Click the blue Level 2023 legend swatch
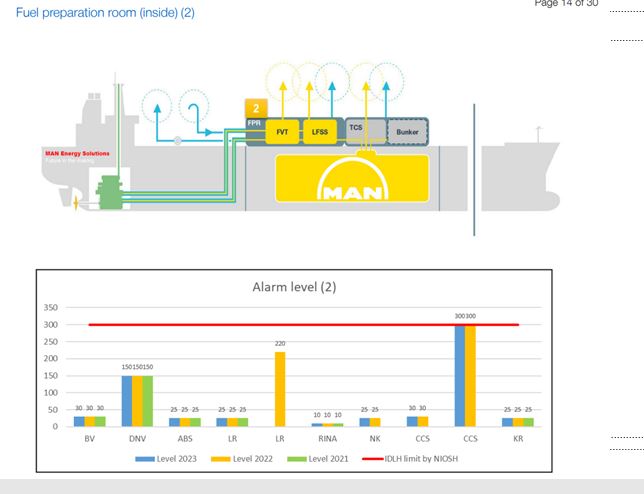The height and width of the screenshot is (494, 644). coord(145,459)
